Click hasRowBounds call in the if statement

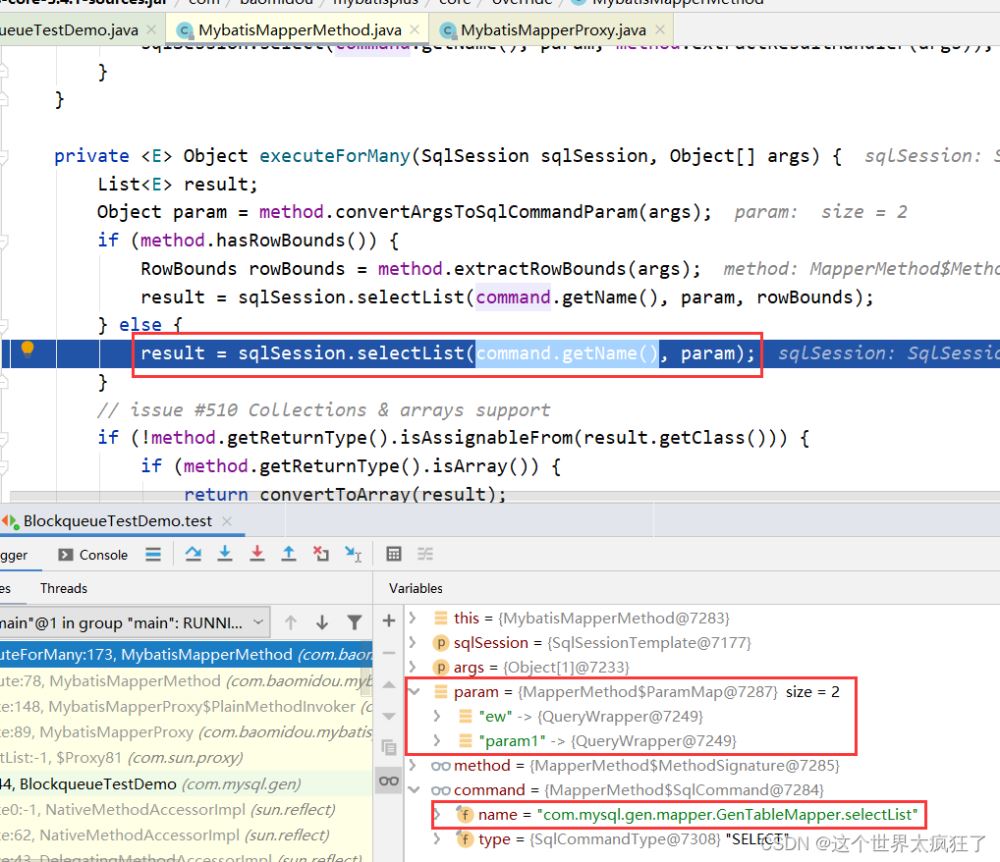(x=281, y=240)
